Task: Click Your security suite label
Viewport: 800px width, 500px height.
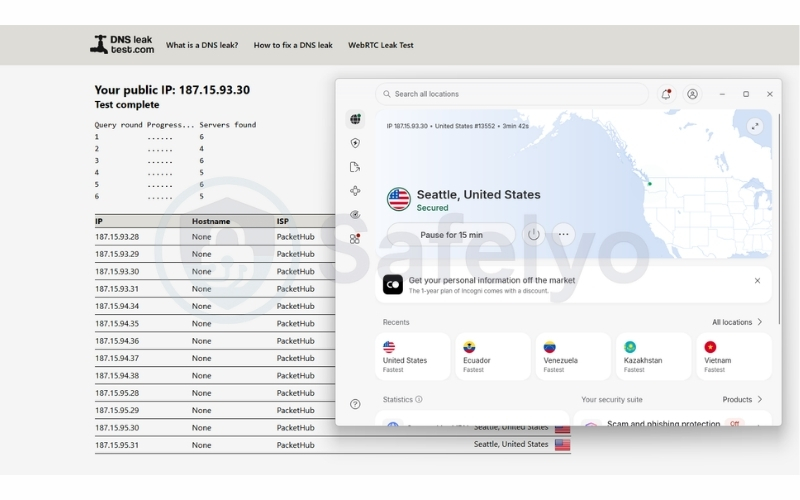Action: pos(612,399)
